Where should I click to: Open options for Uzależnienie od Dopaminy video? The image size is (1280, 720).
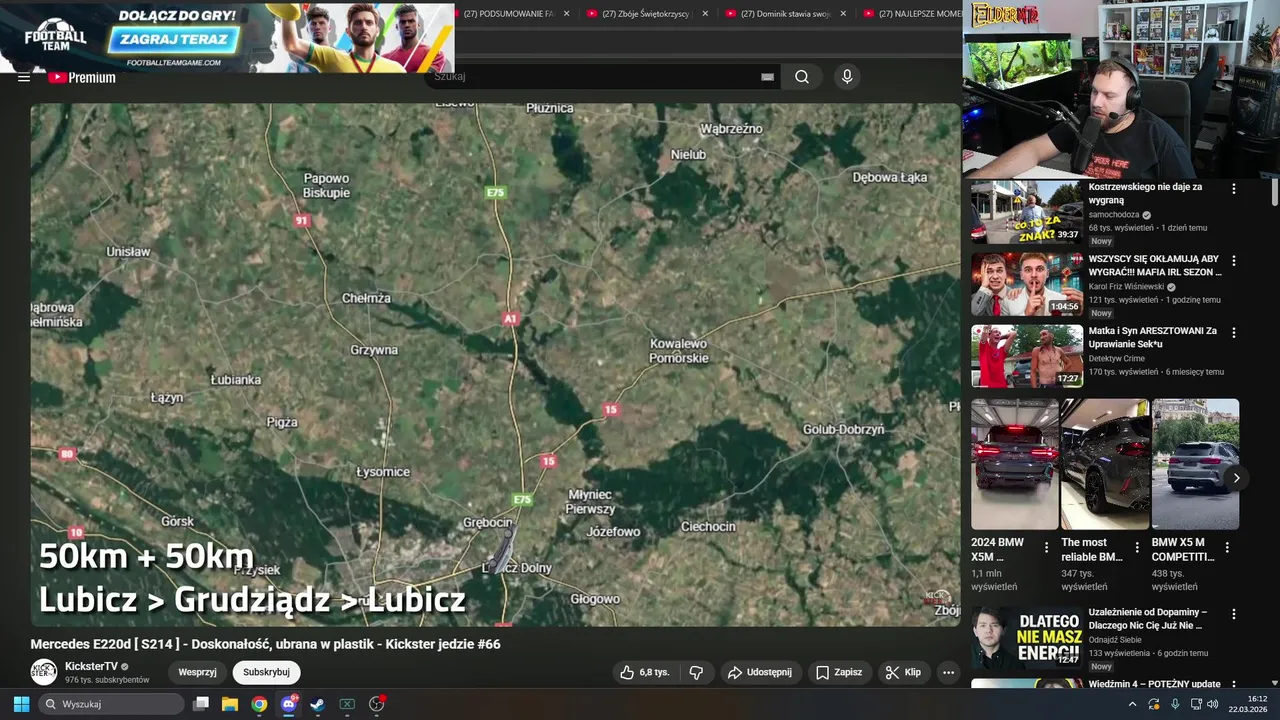tap(1233, 614)
